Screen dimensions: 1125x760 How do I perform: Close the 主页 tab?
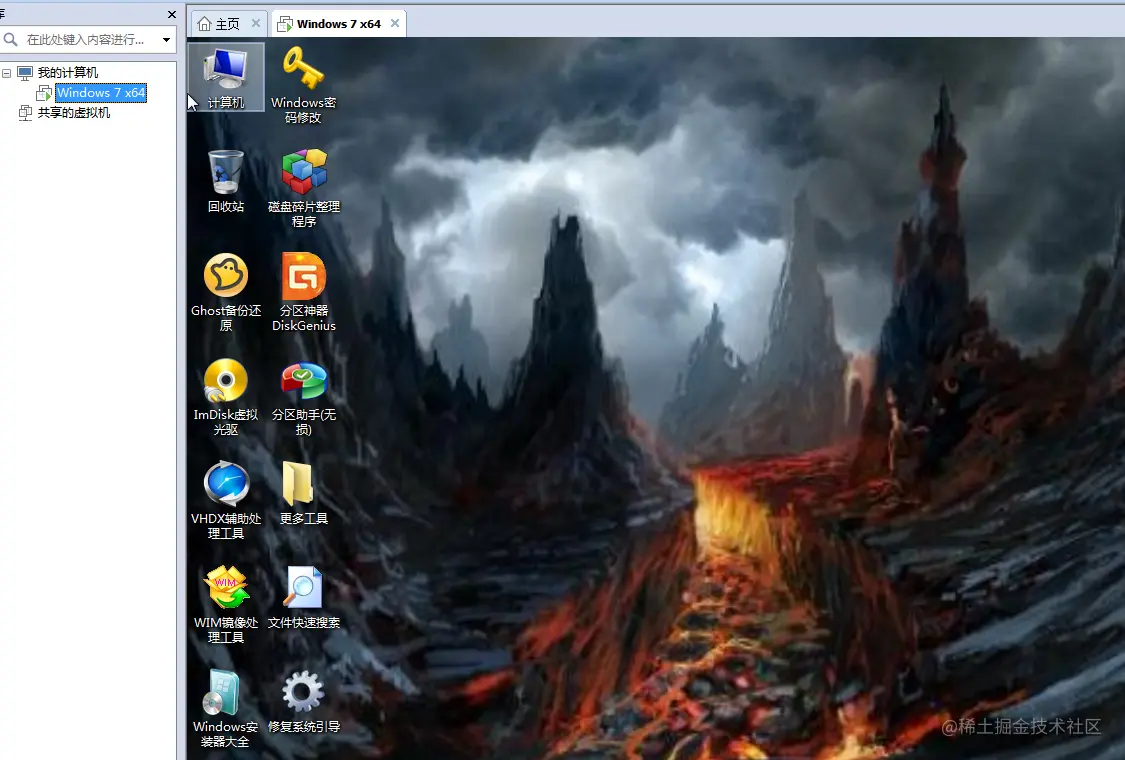tap(255, 23)
